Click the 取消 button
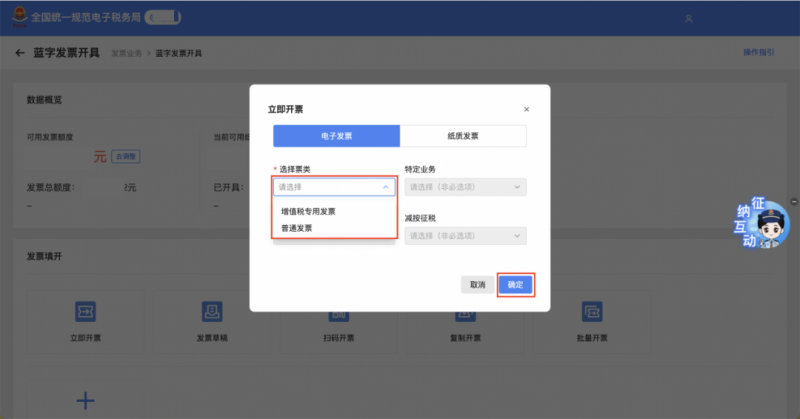 (477, 285)
